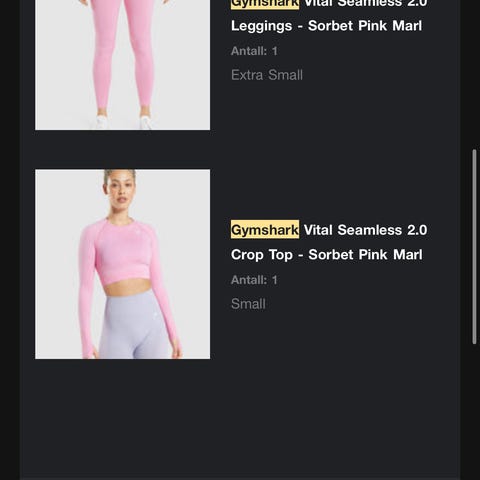480x480 pixels.
Task: Click the Vital Seamless 2.0 text for leggings
Action: pyautogui.click(x=366, y=4)
